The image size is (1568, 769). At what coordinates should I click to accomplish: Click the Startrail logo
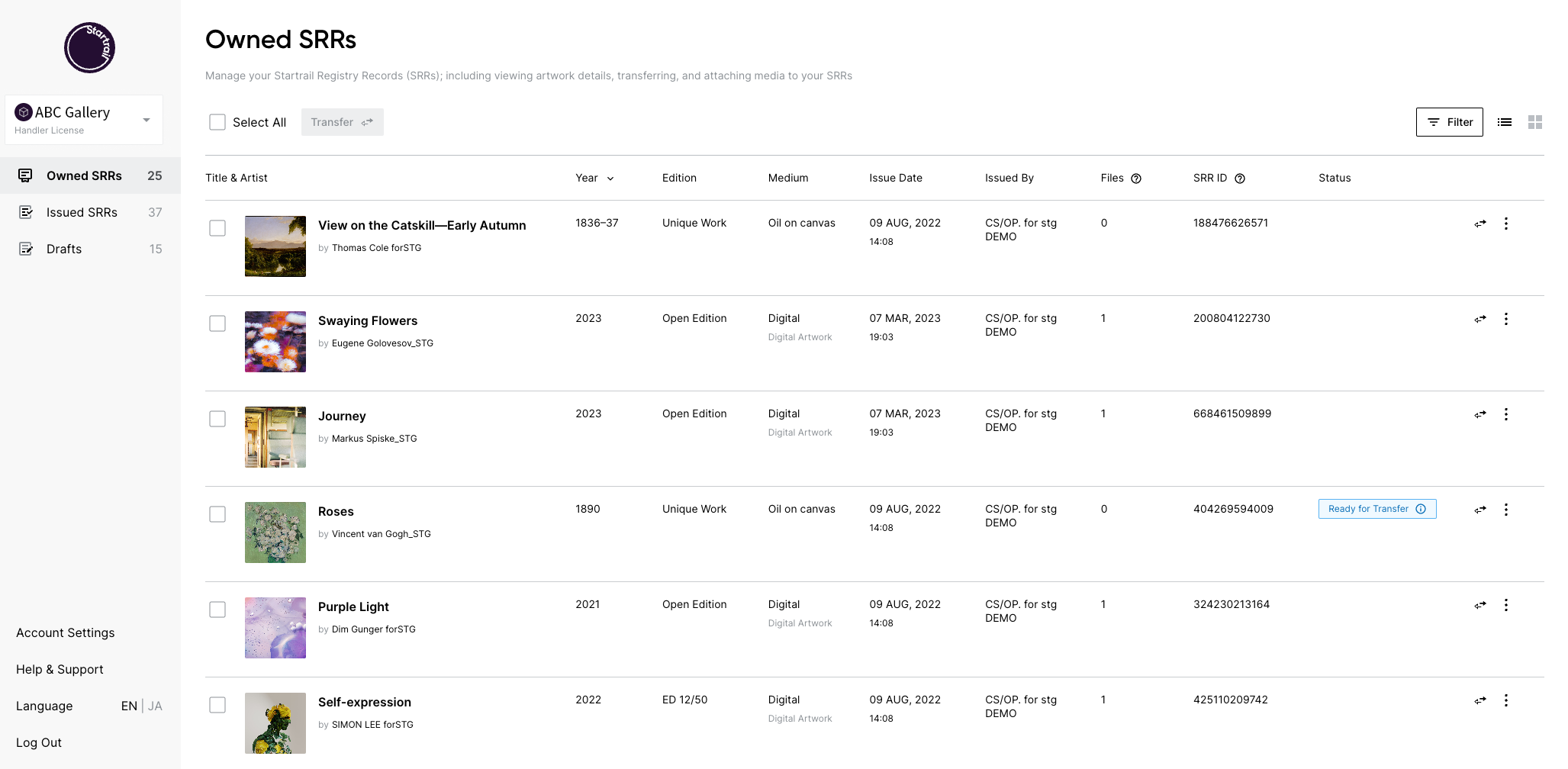point(89,47)
